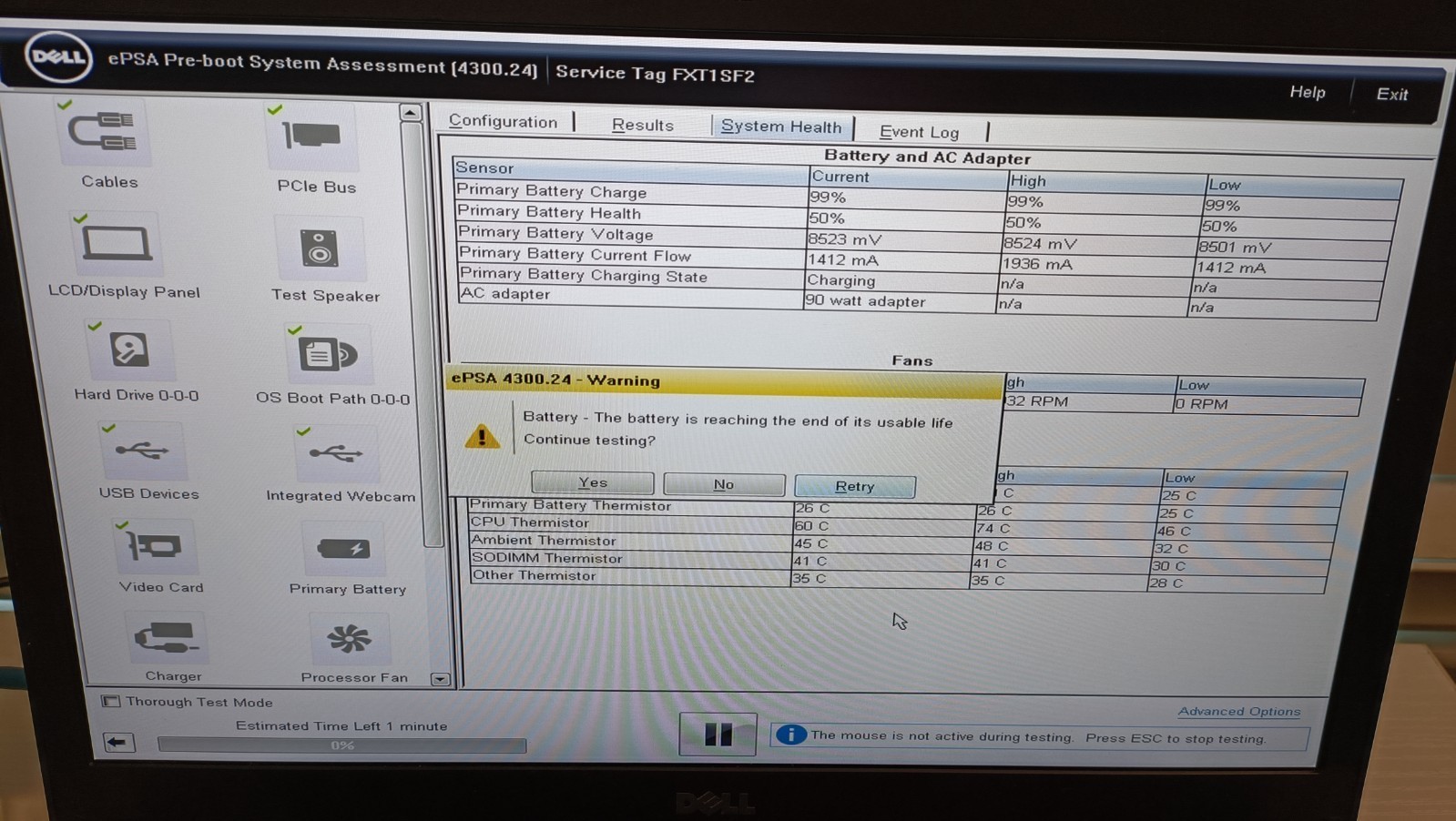Screen dimensions: 1456x821
Task: Choose the Charger test icon
Action: 167,638
